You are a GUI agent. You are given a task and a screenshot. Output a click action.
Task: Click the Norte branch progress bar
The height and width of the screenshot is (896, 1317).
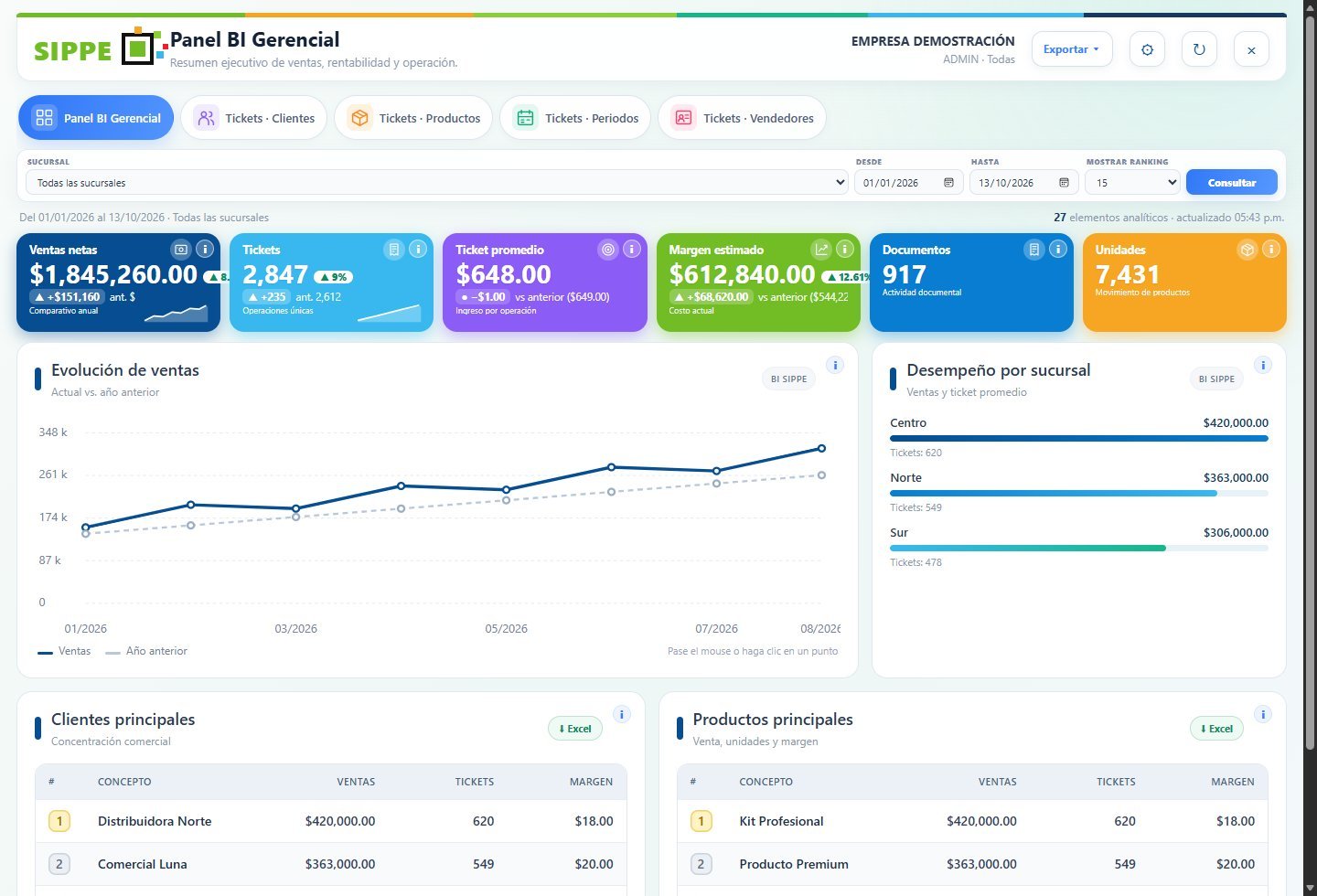[x=1079, y=494]
